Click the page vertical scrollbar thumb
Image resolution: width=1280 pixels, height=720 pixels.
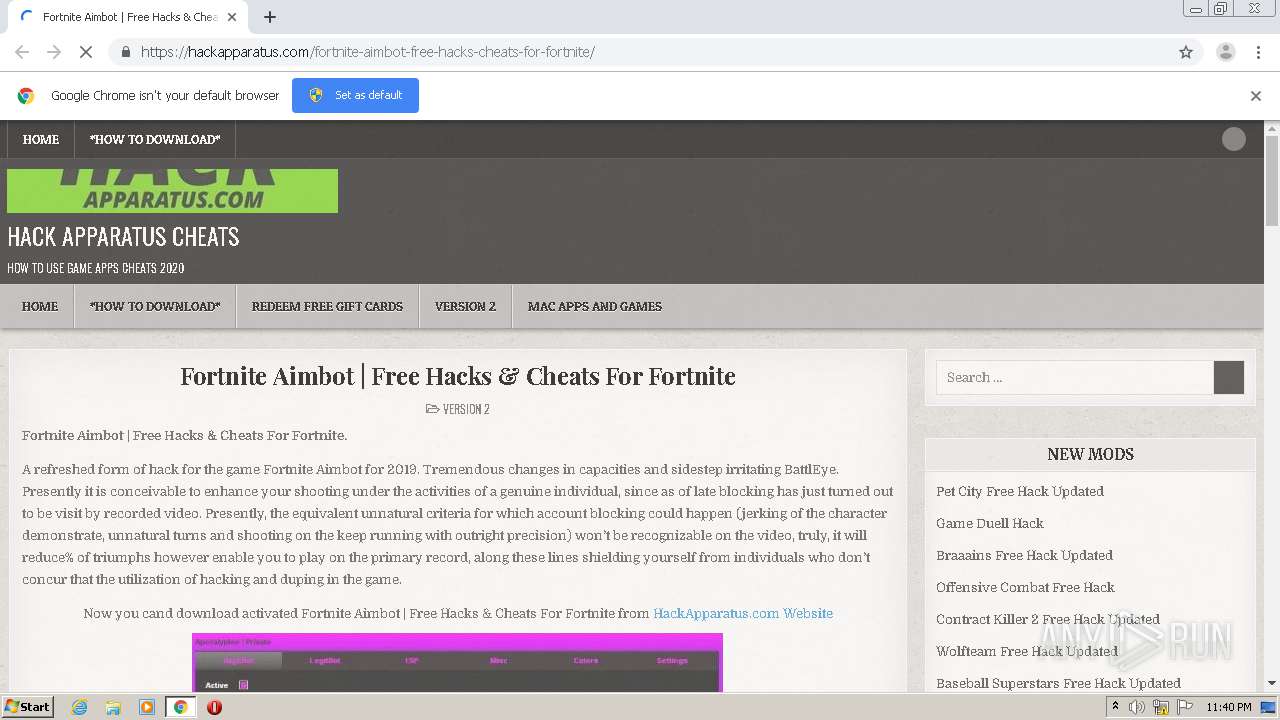tap(1272, 181)
